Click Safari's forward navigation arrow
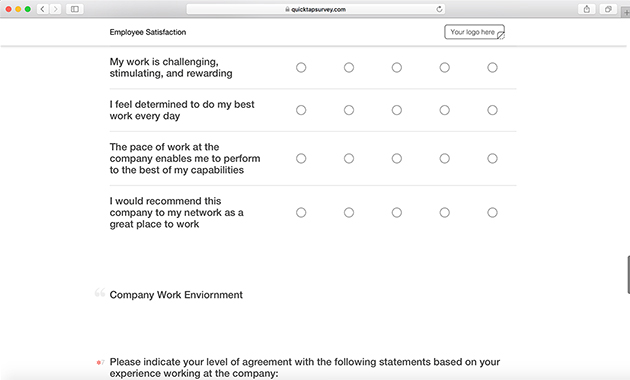This screenshot has height=380, width=630. tap(55, 9)
